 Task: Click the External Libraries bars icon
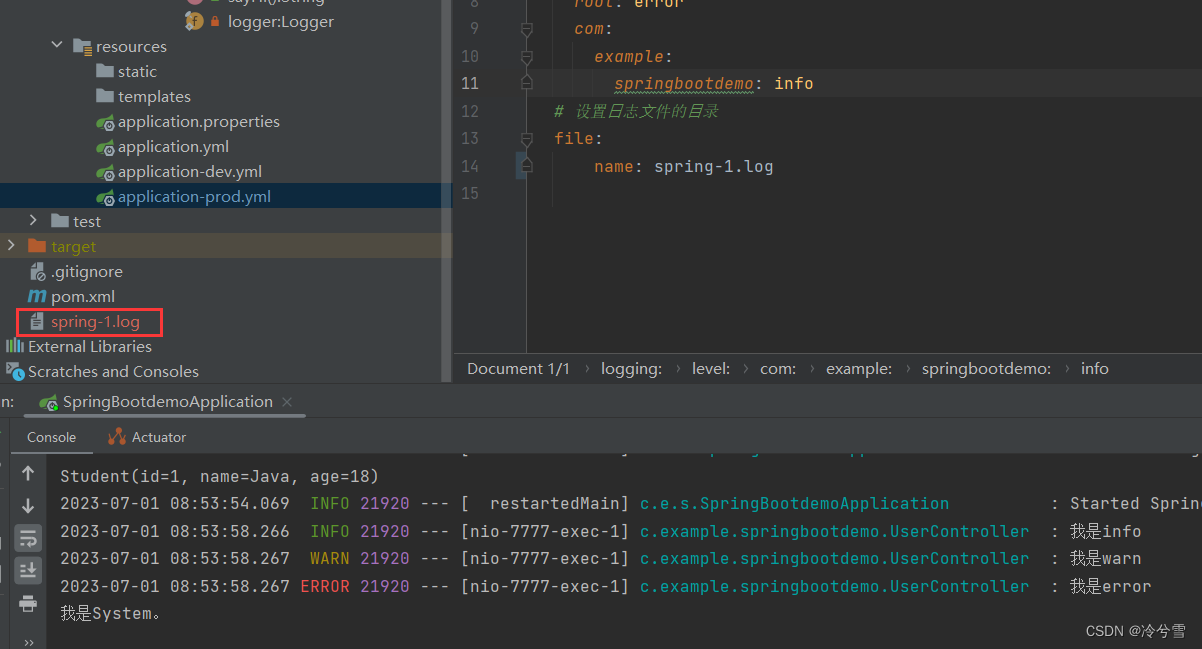(15, 346)
